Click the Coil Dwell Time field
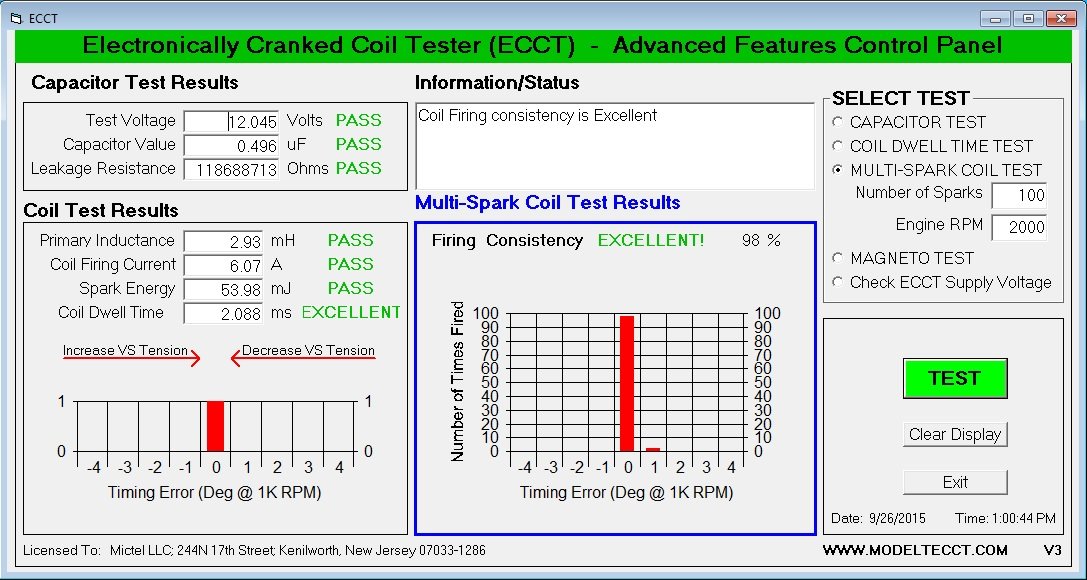This screenshot has width=1087, height=580. (x=225, y=313)
